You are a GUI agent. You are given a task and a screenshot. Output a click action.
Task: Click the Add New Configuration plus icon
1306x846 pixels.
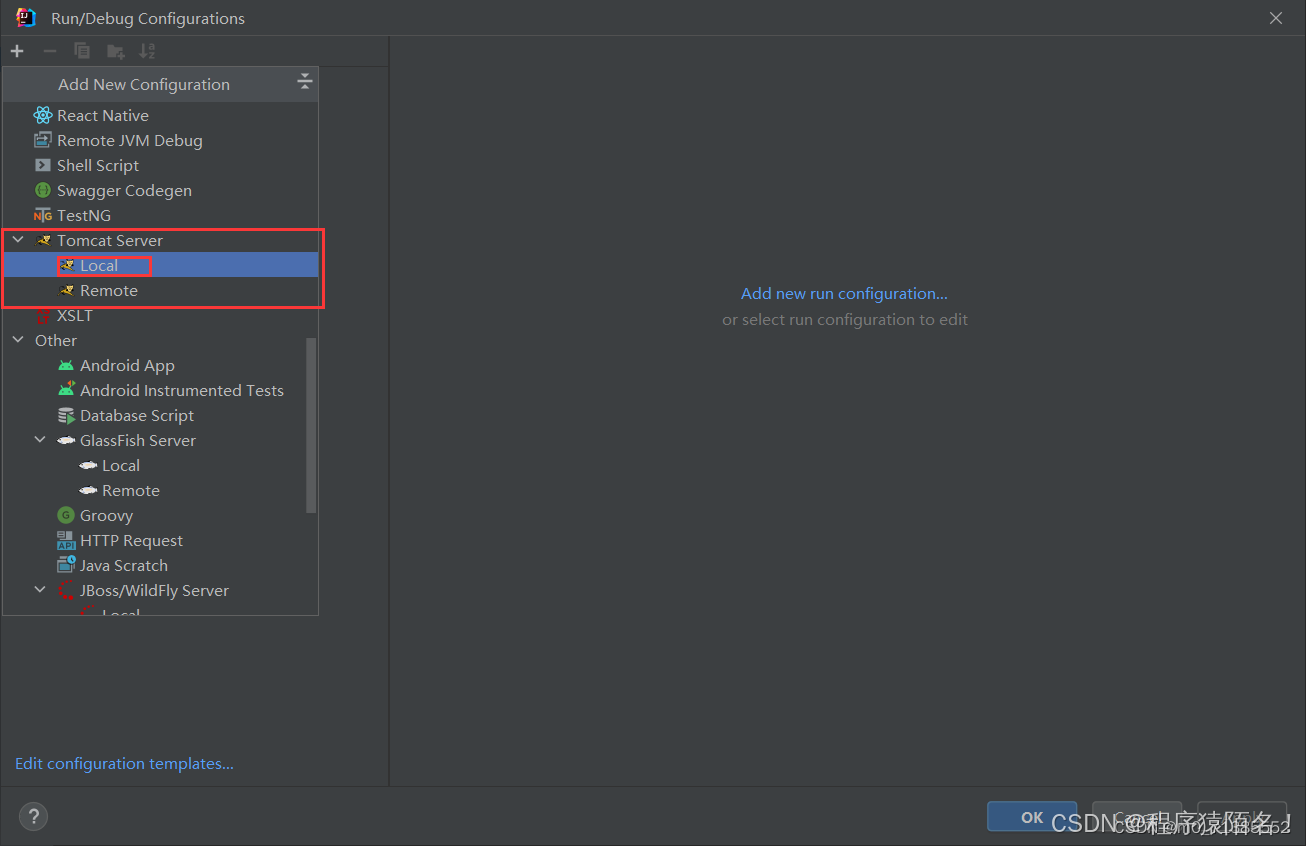click(17, 51)
